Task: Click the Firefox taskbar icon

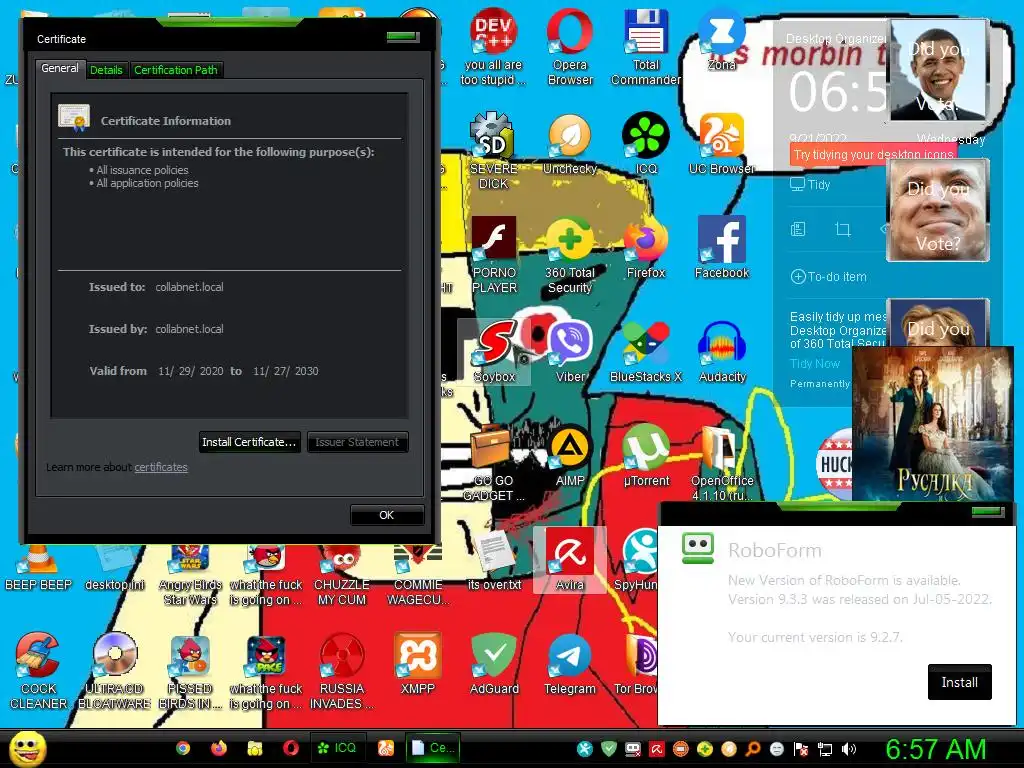Action: 219,748
